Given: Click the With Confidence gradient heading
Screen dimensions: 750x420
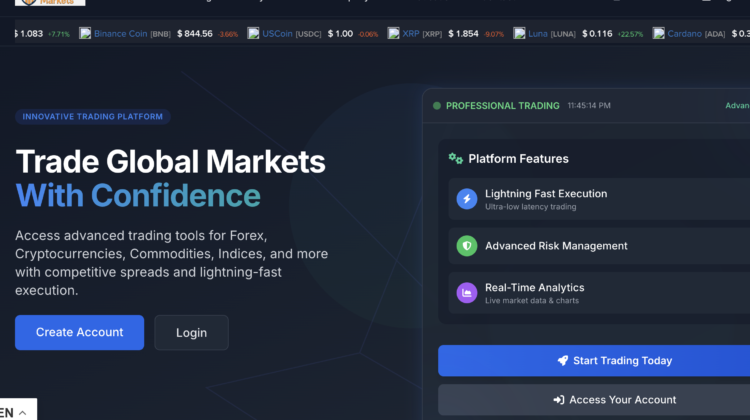Looking at the screenshot, I should [x=138, y=196].
